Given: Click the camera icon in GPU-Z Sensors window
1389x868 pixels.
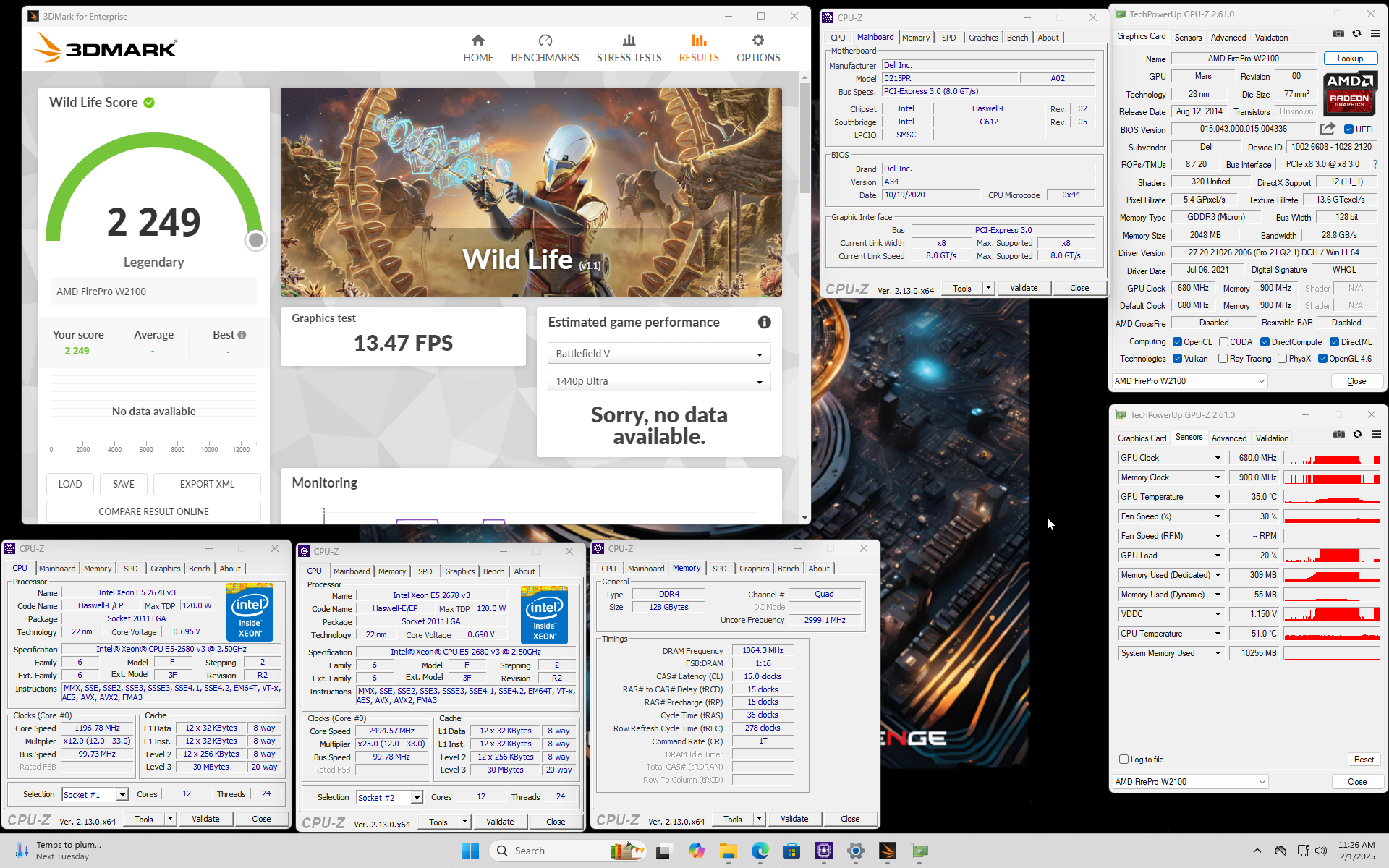Looking at the screenshot, I should pyautogui.click(x=1339, y=434).
